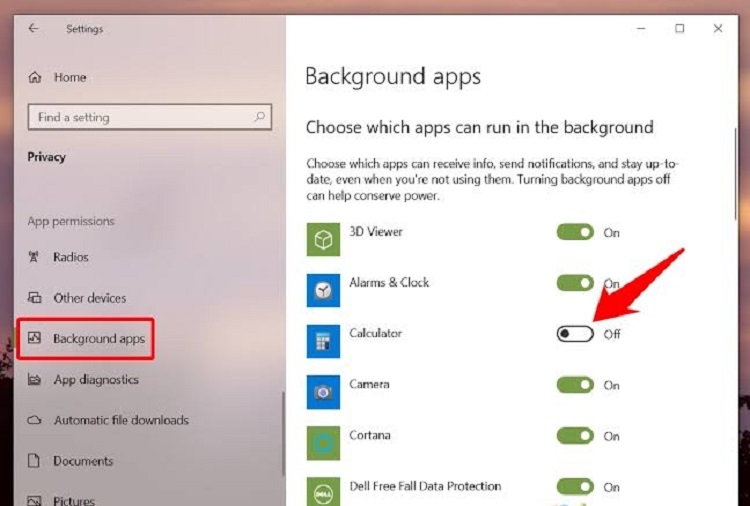The height and width of the screenshot is (506, 750).
Task: Toggle Dell Free Fall Data Protection off
Action: [575, 486]
